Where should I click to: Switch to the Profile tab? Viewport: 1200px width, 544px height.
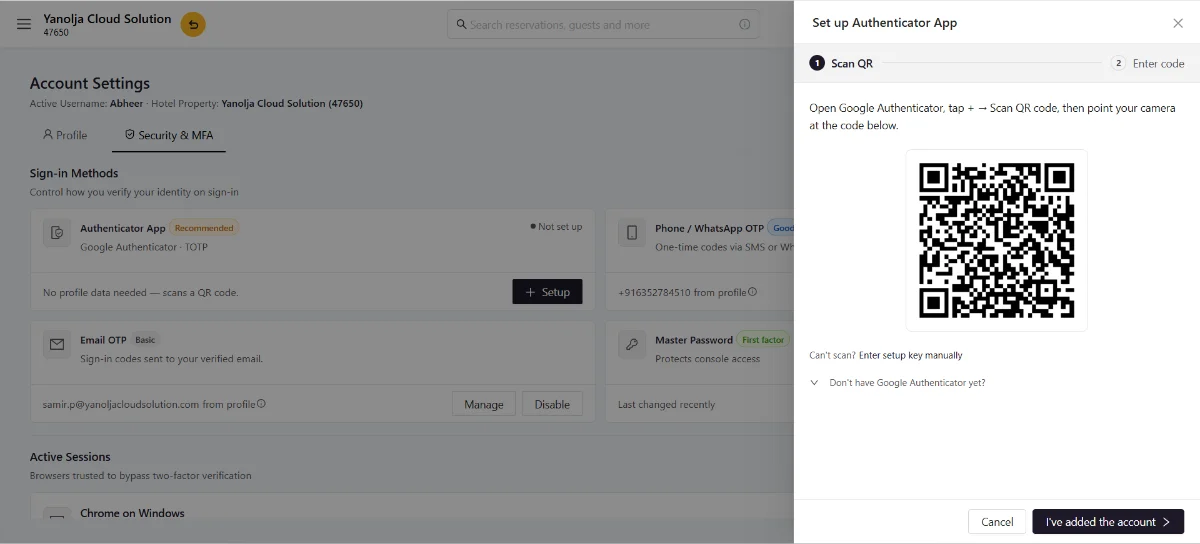tap(65, 135)
